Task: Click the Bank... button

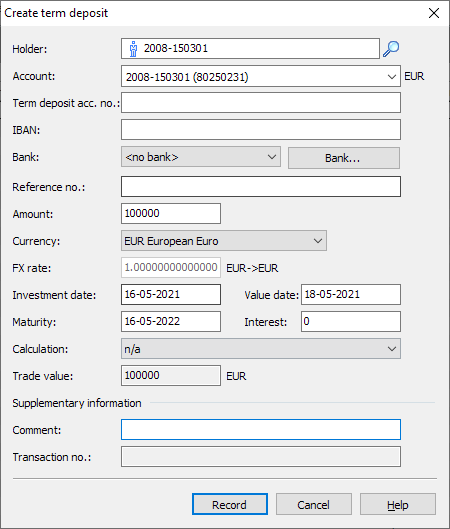Action: point(344,158)
